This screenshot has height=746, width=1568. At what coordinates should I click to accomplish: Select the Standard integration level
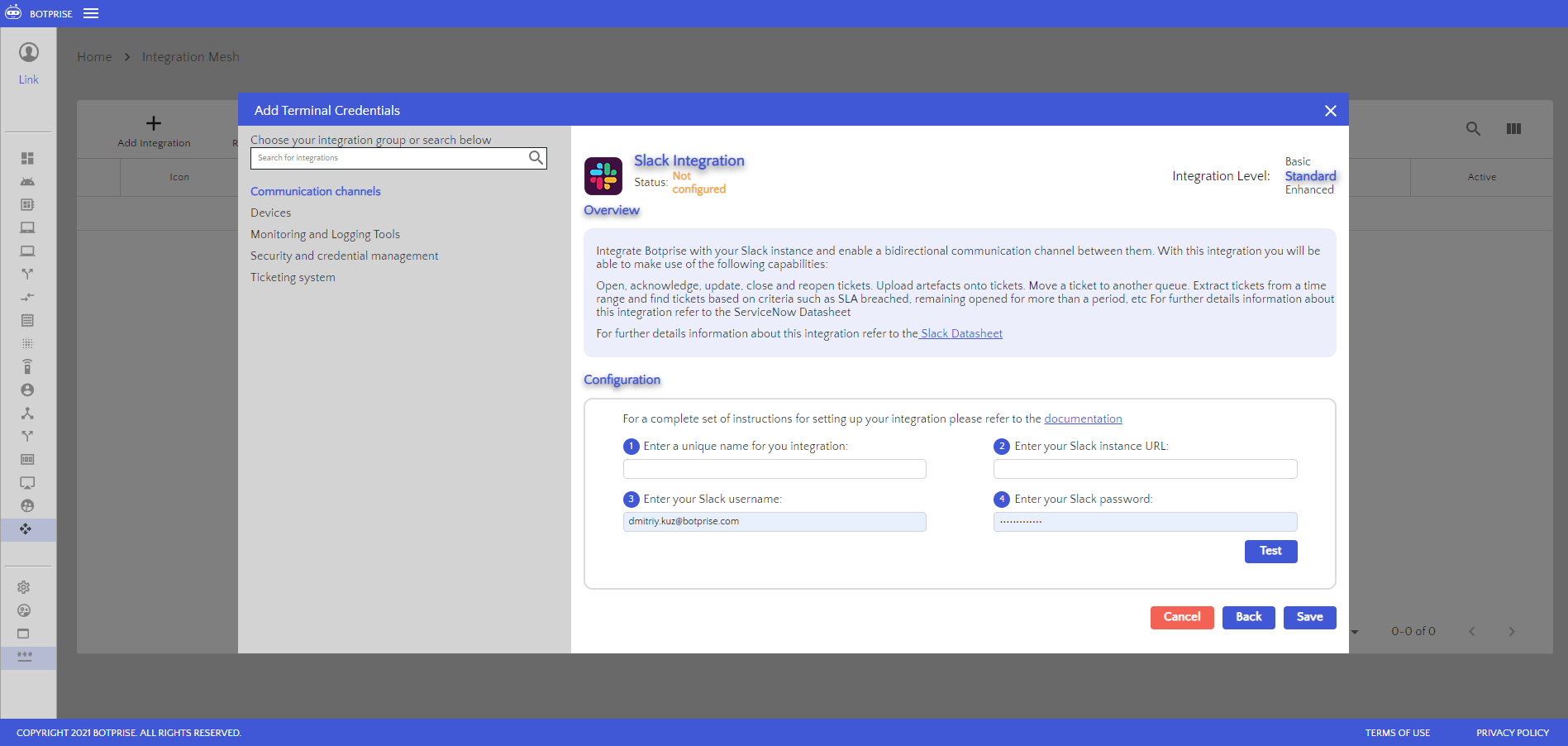coord(1310,176)
